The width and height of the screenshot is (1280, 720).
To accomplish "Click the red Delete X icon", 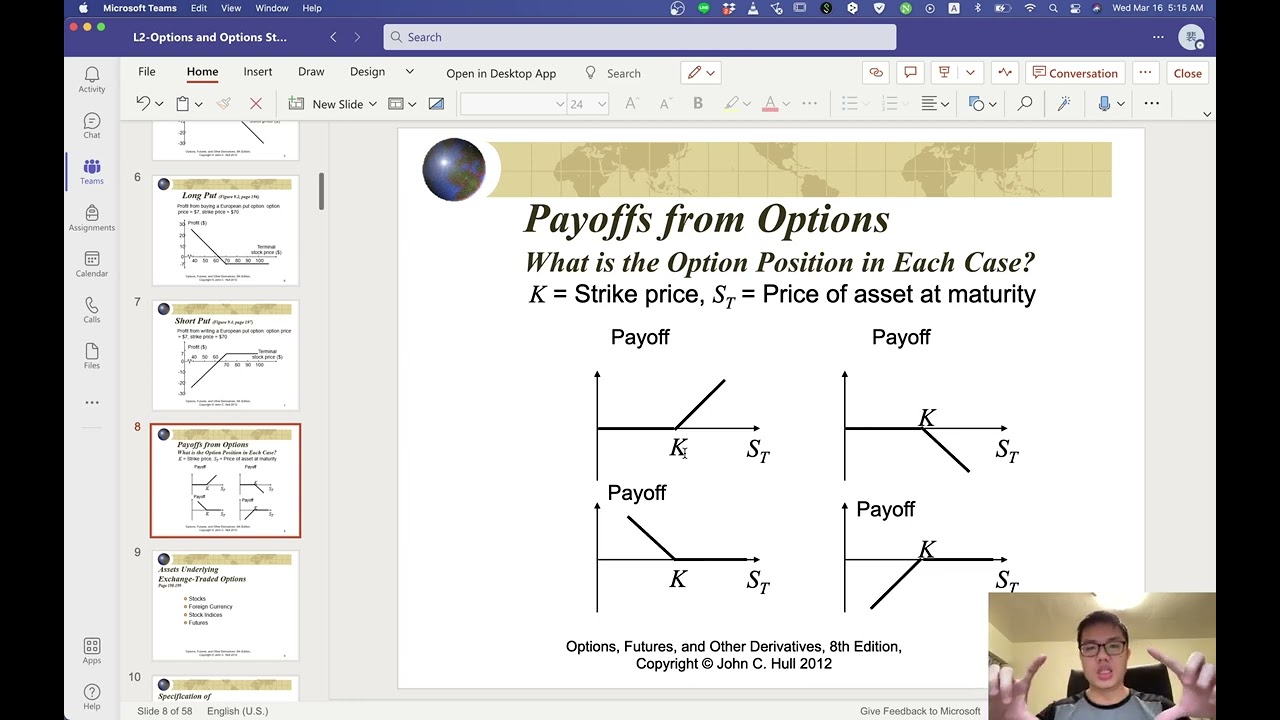I will 256,103.
